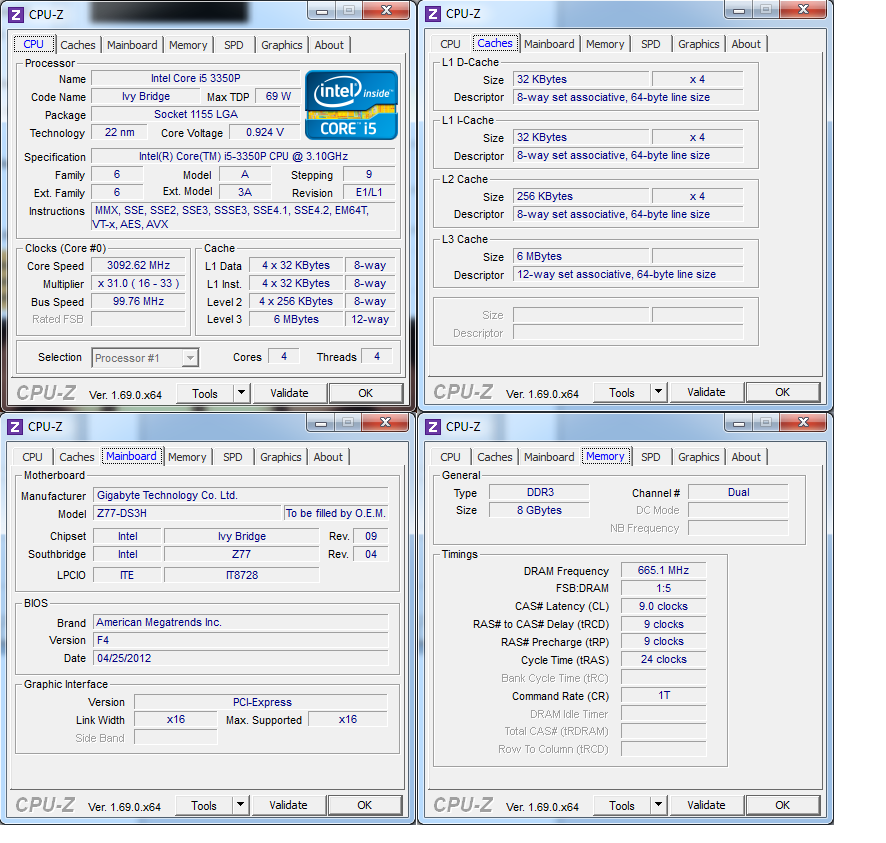The width and height of the screenshot is (886, 843).
Task: Select Memory tab in Mainboard window
Action: point(187,457)
